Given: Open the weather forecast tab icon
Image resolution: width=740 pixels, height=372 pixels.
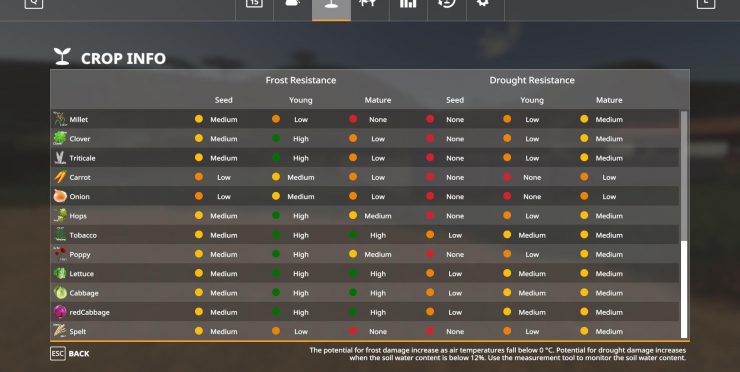Looking at the screenshot, I should pyautogui.click(x=293, y=3).
